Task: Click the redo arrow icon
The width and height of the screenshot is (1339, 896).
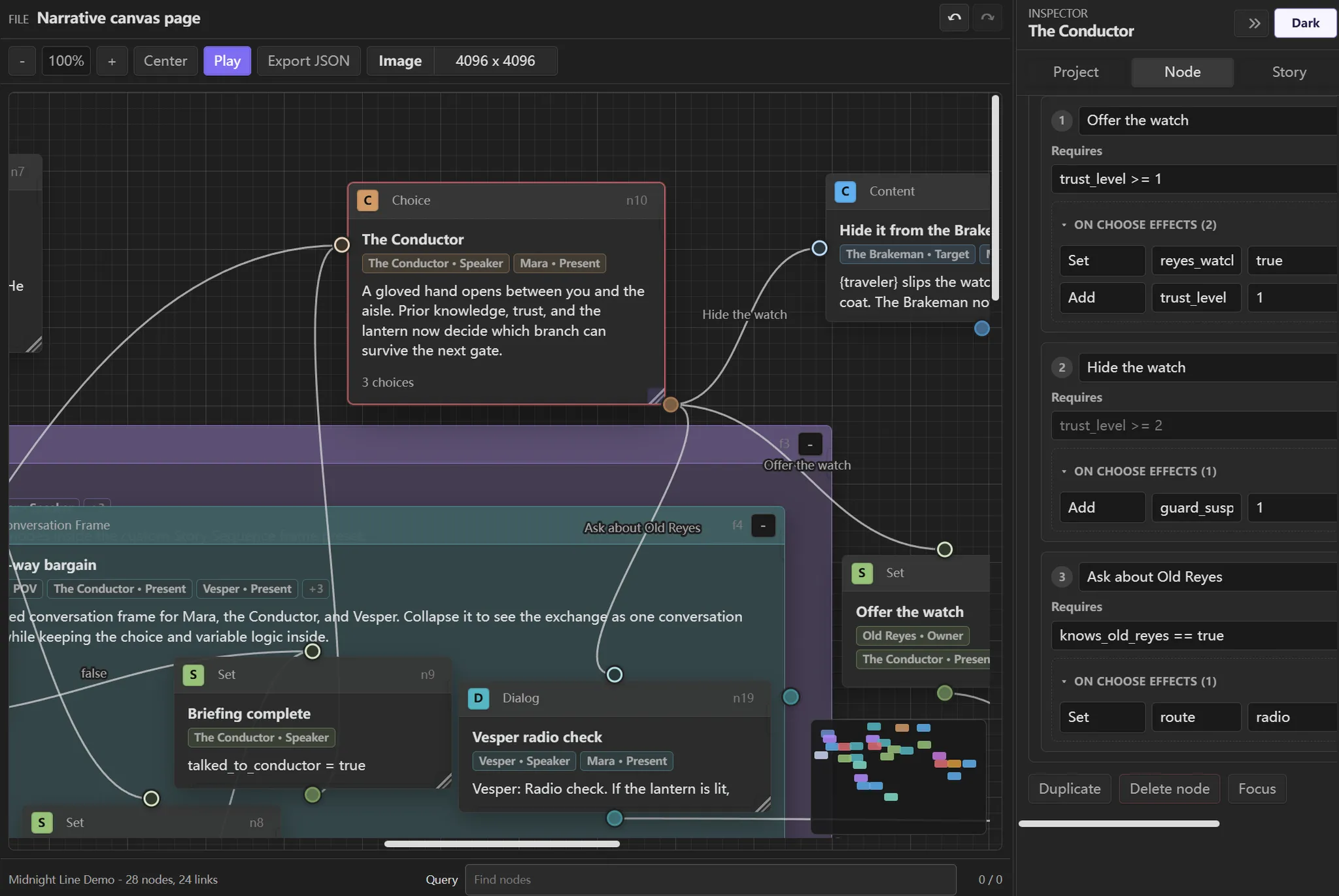Action: pos(987,18)
